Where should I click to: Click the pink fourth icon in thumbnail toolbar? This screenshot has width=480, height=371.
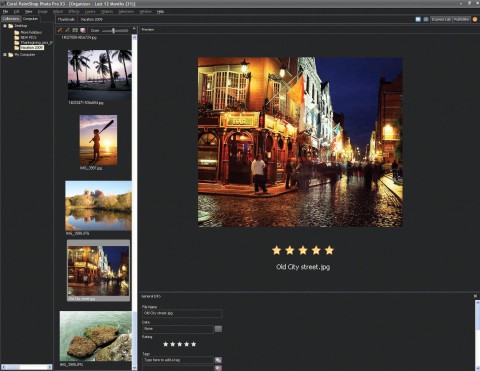(83, 30)
